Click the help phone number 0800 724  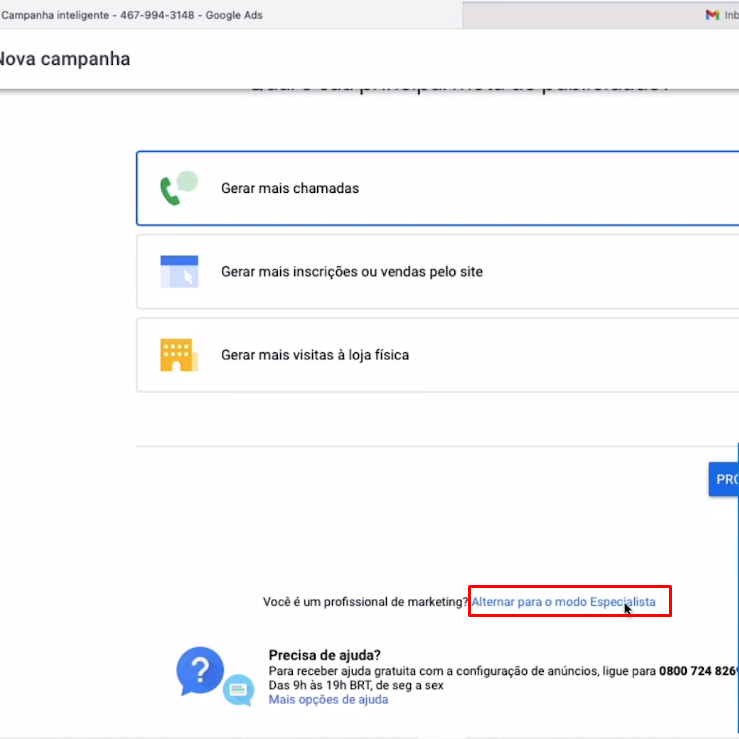pyautogui.click(x=698, y=671)
